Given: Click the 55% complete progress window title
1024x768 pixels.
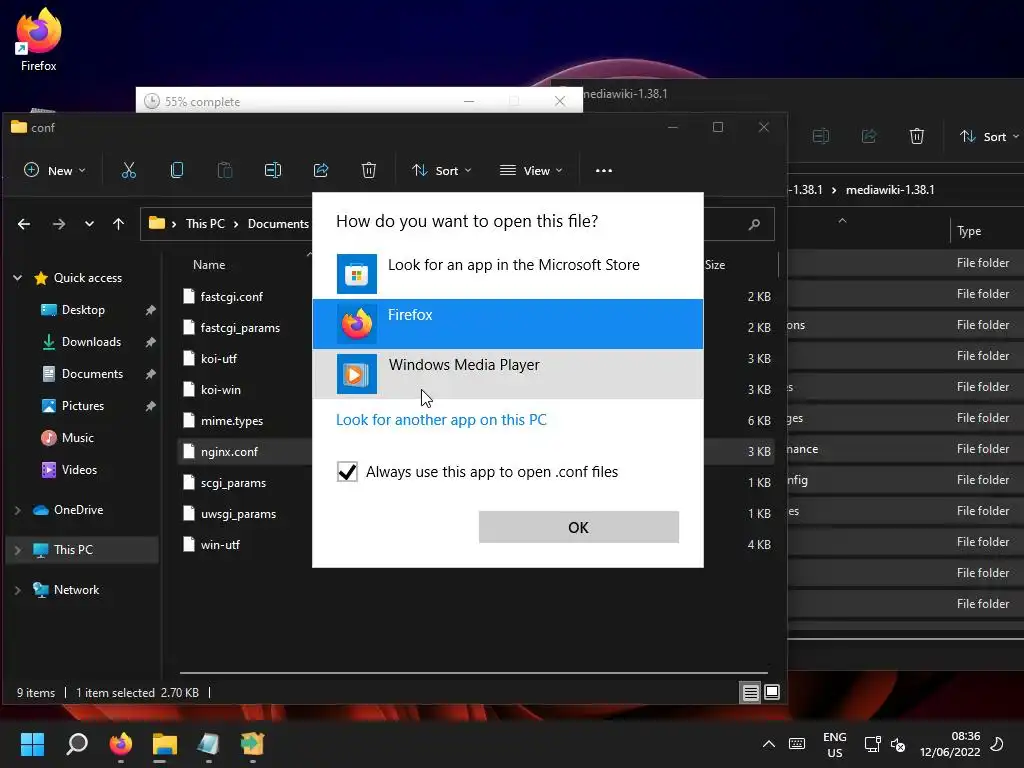Looking at the screenshot, I should point(202,102).
